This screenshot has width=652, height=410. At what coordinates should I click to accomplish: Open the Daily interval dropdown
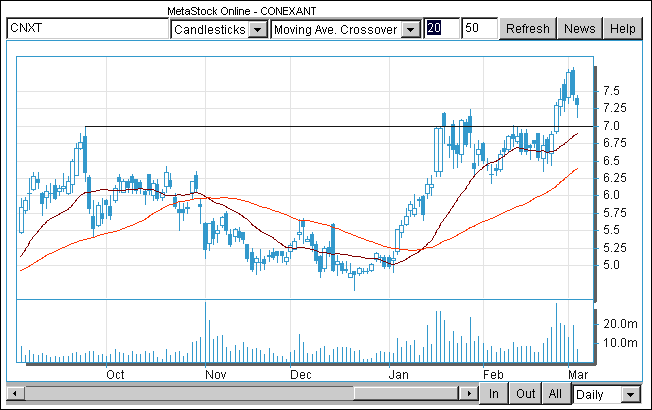pyautogui.click(x=607, y=394)
